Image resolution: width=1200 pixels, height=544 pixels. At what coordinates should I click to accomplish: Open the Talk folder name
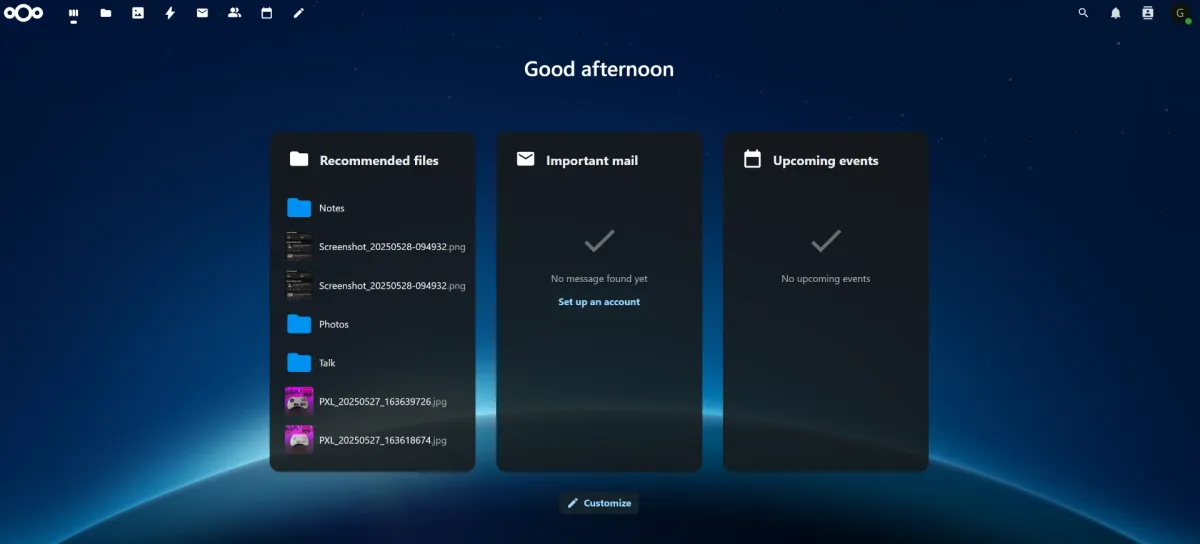327,363
